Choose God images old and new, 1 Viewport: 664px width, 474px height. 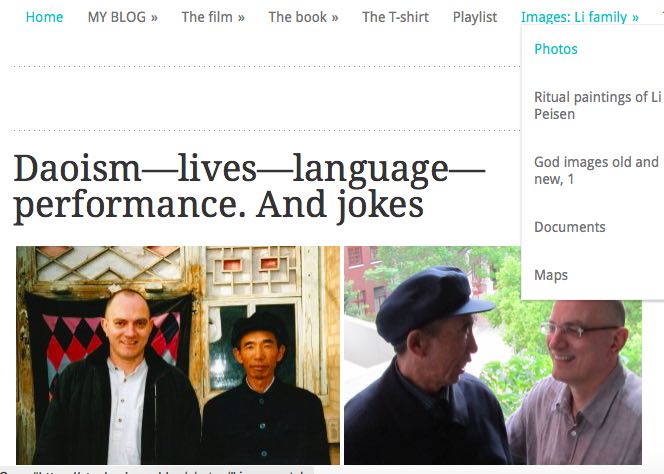pos(596,170)
